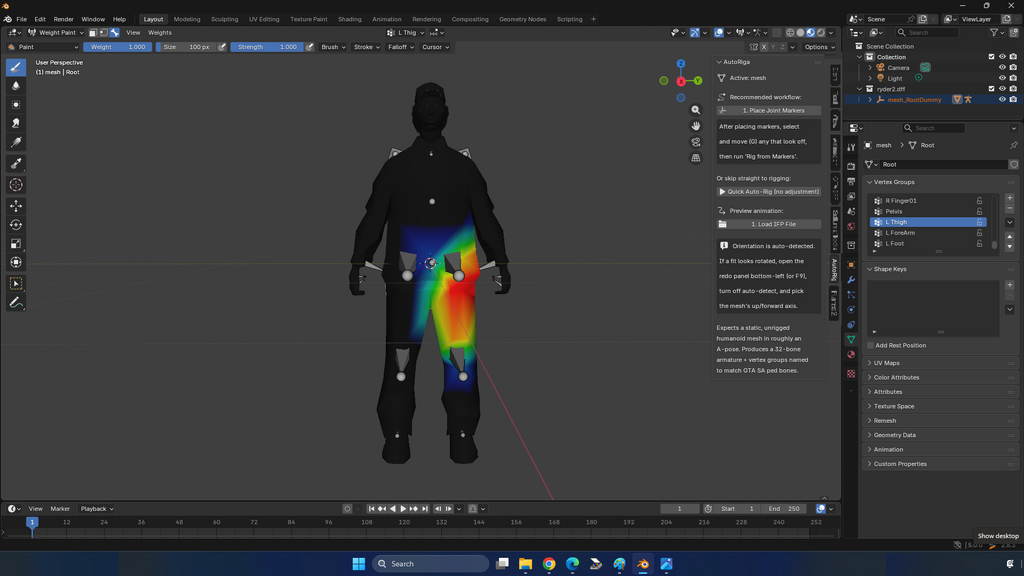Select the Move tool
Image resolution: width=1024 pixels, height=576 pixels.
(16, 206)
